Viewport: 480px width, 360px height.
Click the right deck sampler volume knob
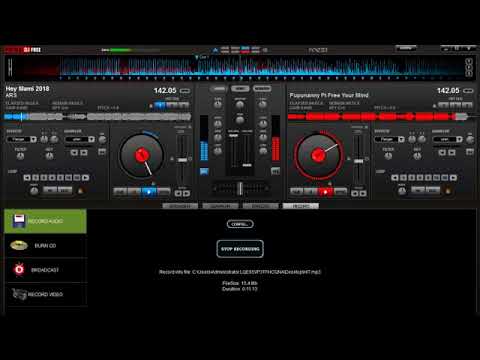click(470, 140)
